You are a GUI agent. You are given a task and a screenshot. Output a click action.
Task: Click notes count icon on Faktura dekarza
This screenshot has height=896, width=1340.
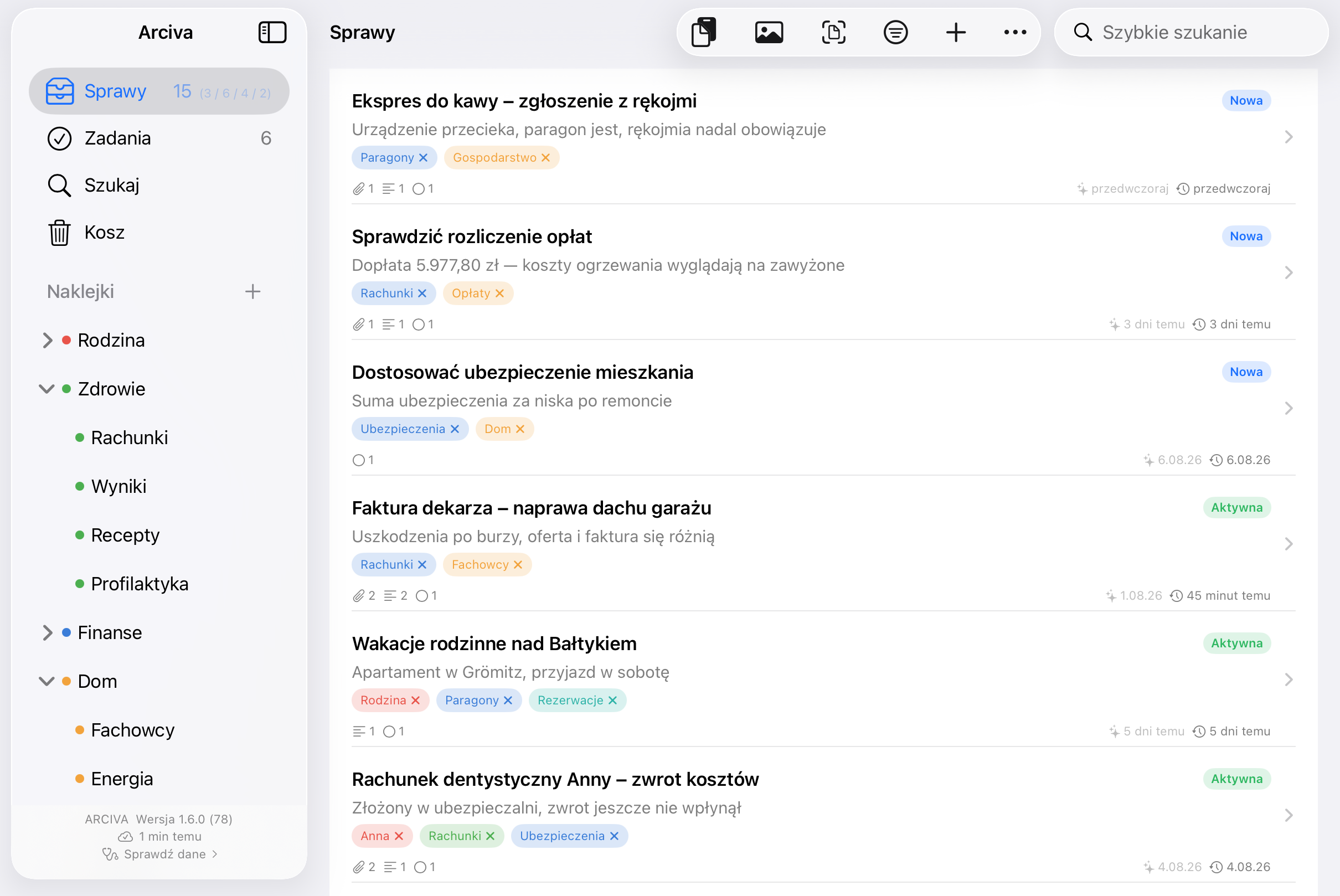pyautogui.click(x=390, y=596)
